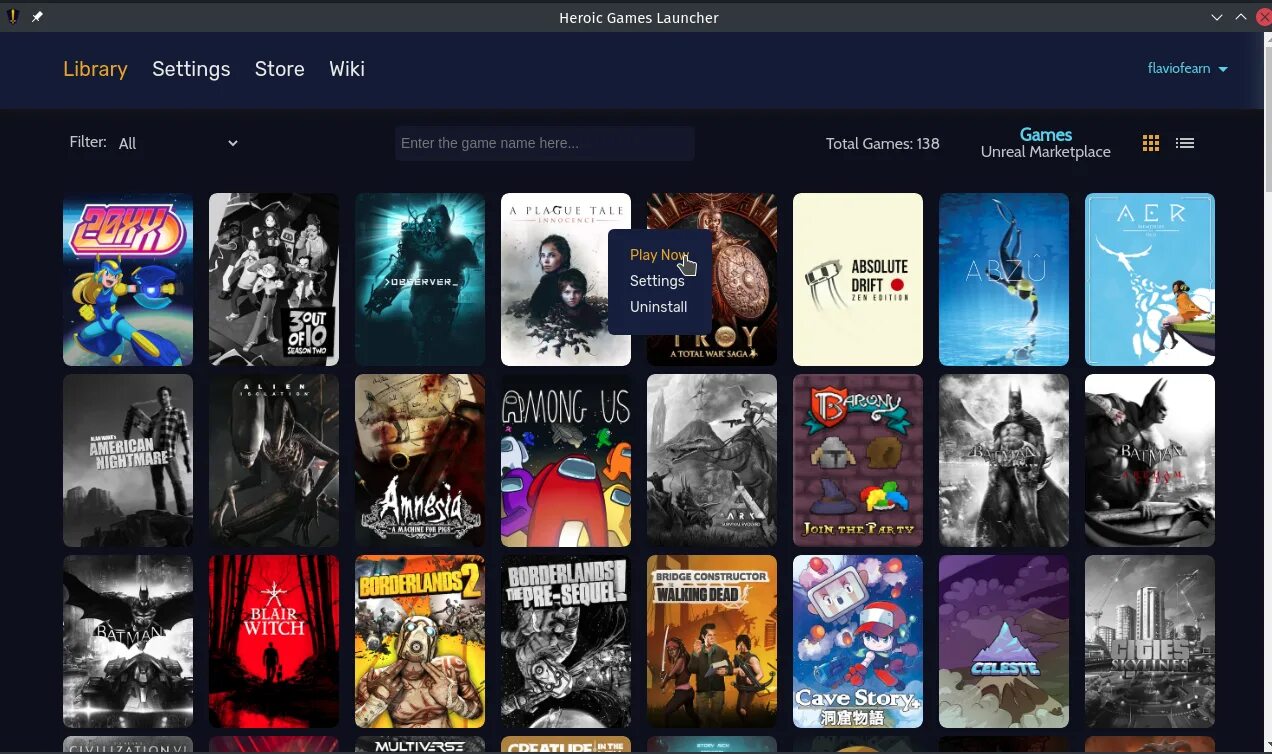Open the Settings tab in navigation
The image size is (1272, 754).
click(x=191, y=69)
